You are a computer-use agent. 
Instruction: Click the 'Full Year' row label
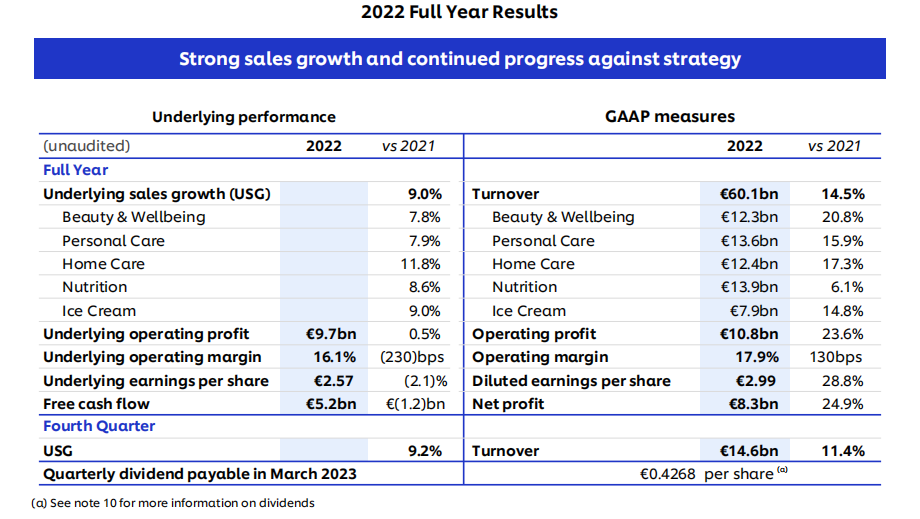[x=75, y=170]
